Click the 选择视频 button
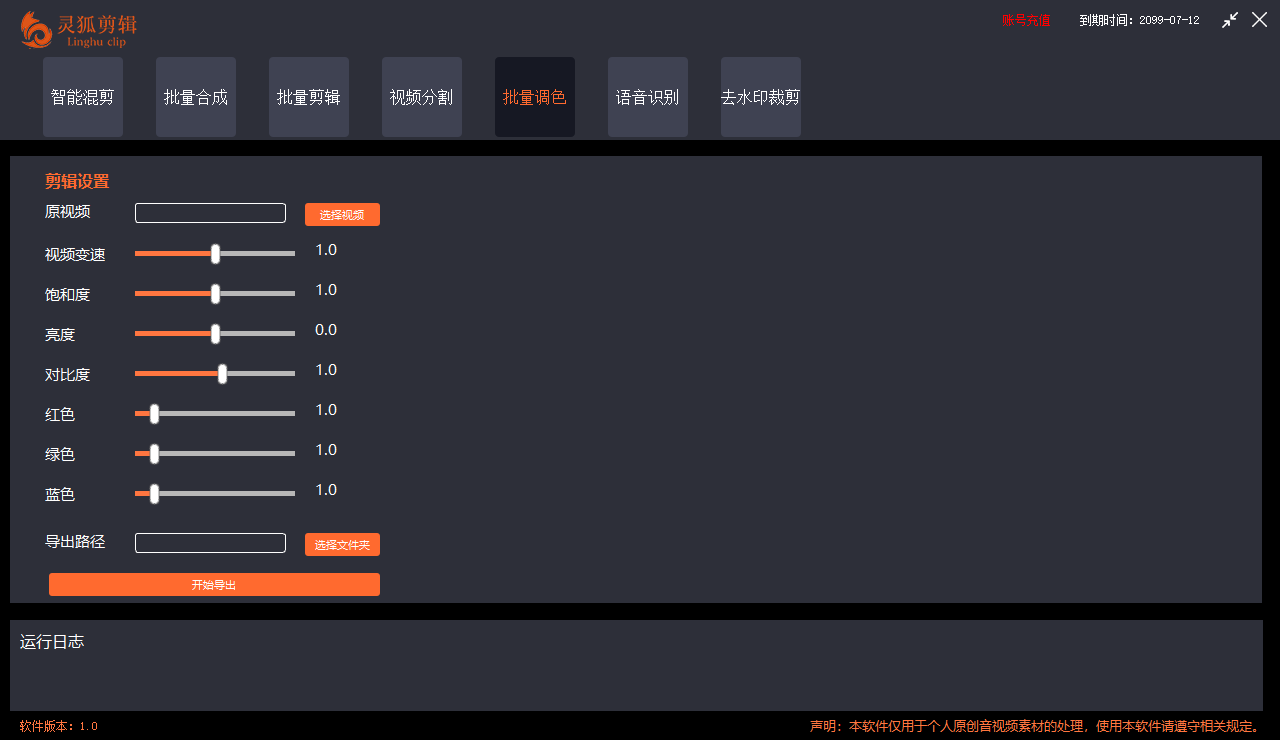This screenshot has height=740, width=1280. (342, 214)
